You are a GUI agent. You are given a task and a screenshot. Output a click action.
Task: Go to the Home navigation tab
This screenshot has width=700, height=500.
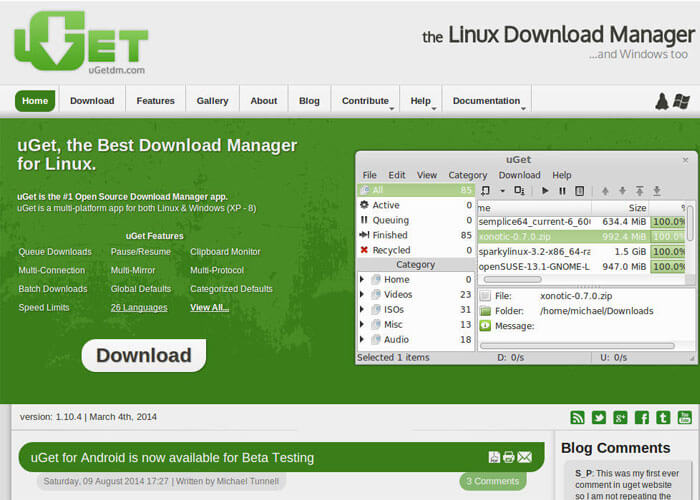pos(35,101)
